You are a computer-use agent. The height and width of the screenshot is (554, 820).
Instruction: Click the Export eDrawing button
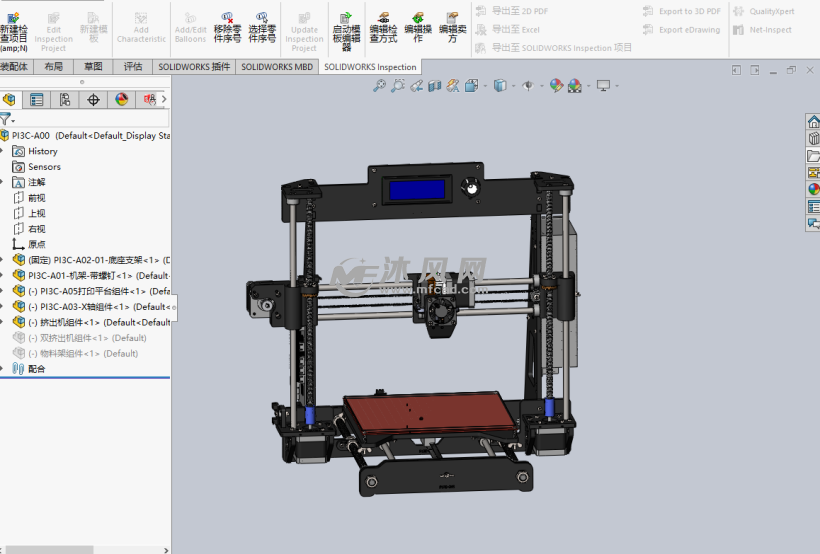[681, 30]
